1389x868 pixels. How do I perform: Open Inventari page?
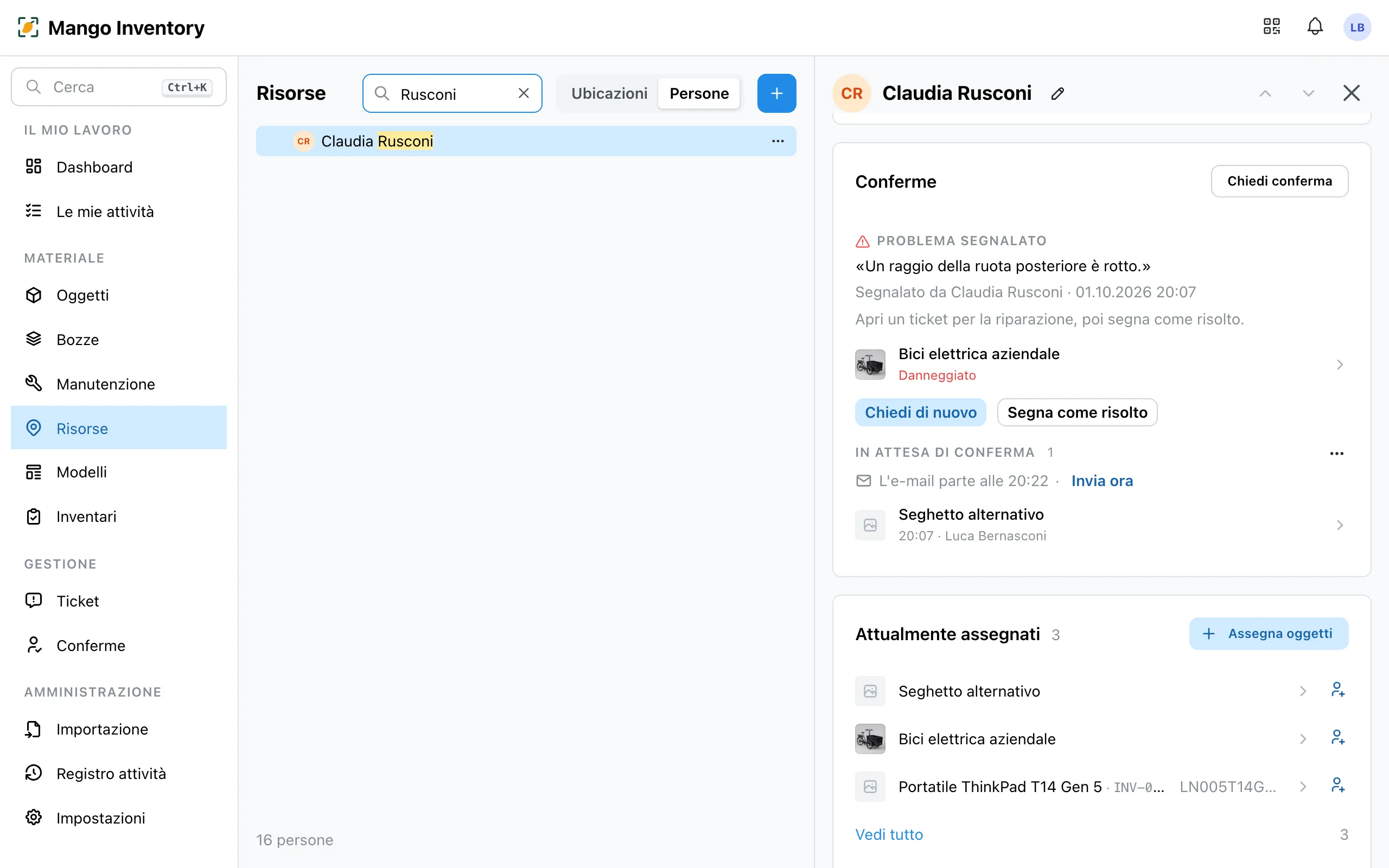pos(119,516)
